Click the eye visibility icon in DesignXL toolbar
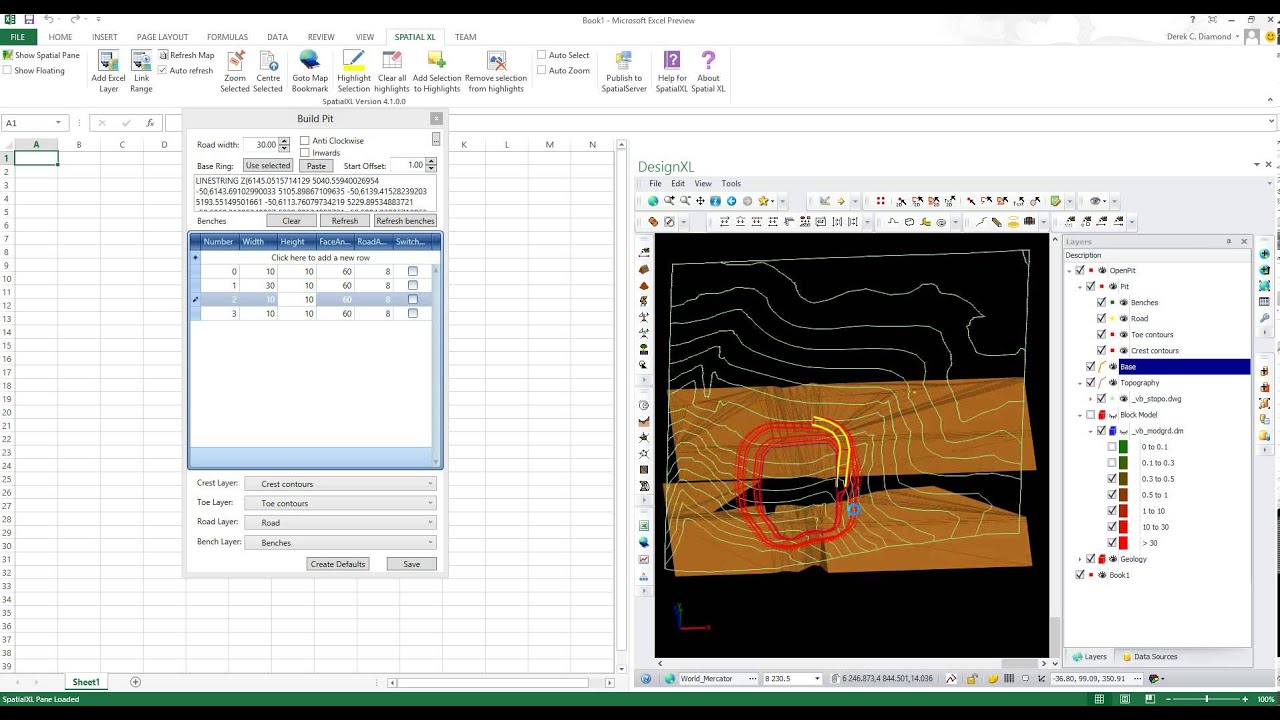 tap(1096, 201)
